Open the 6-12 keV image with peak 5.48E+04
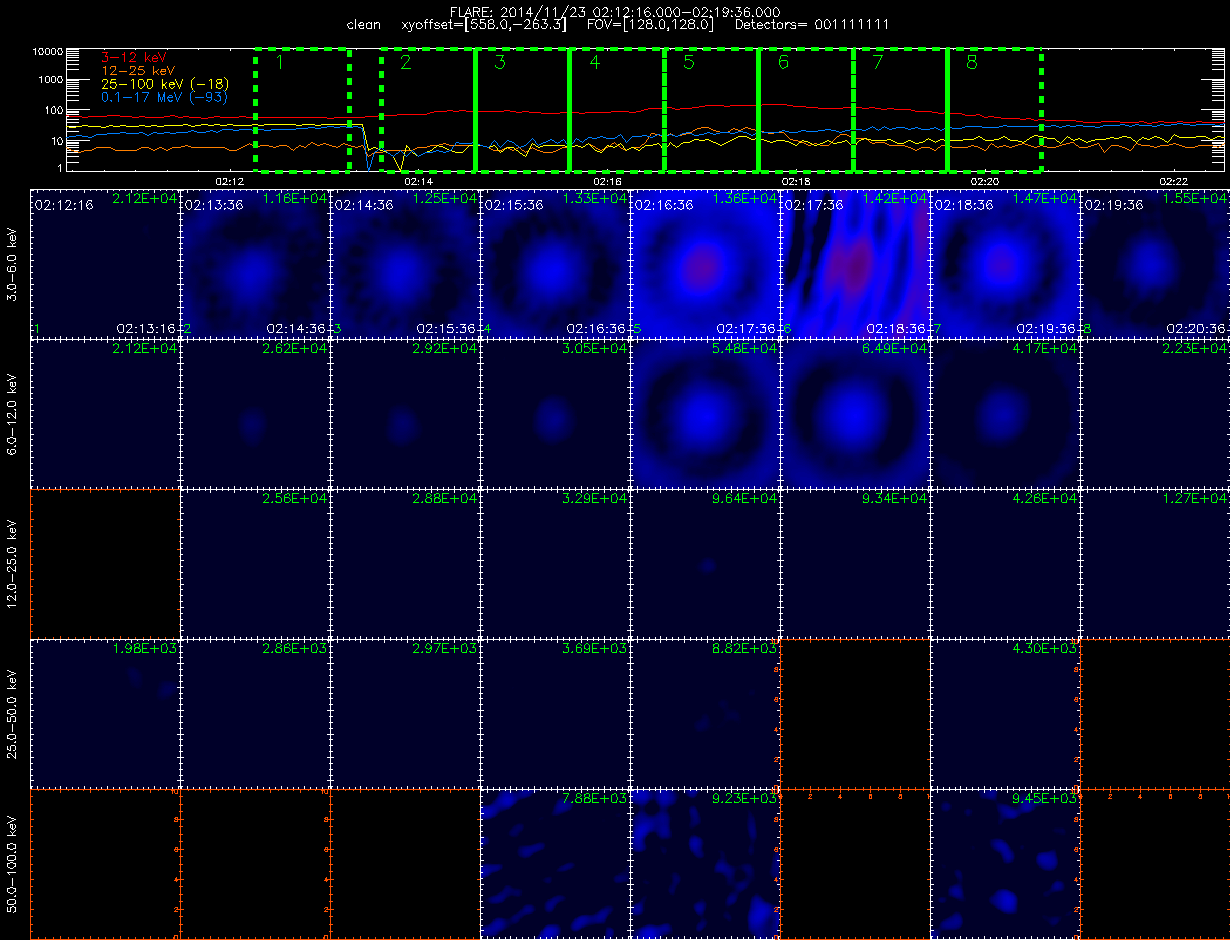The width and height of the screenshot is (1230, 940). click(705, 413)
